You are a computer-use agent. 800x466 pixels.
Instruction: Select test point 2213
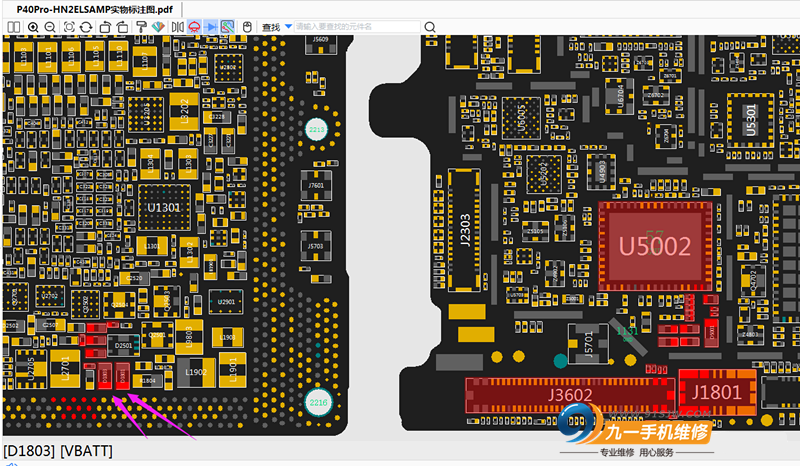(317, 130)
